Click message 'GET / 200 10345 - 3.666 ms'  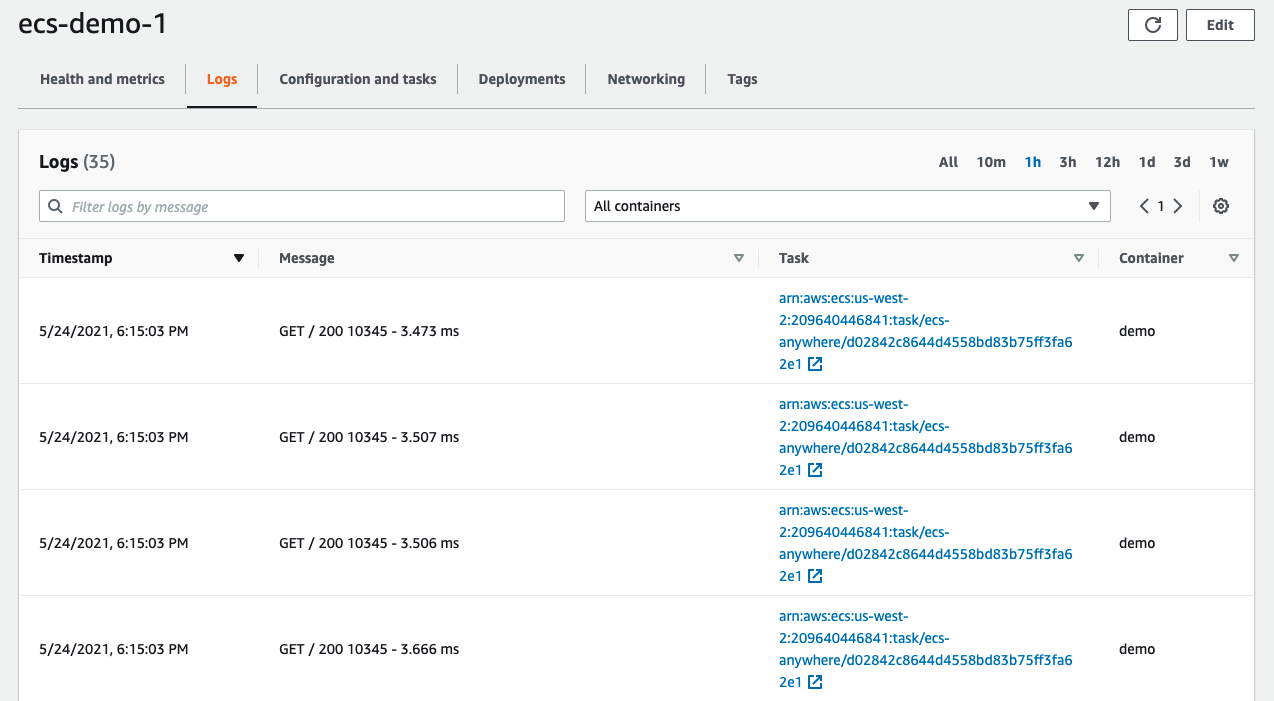(369, 649)
